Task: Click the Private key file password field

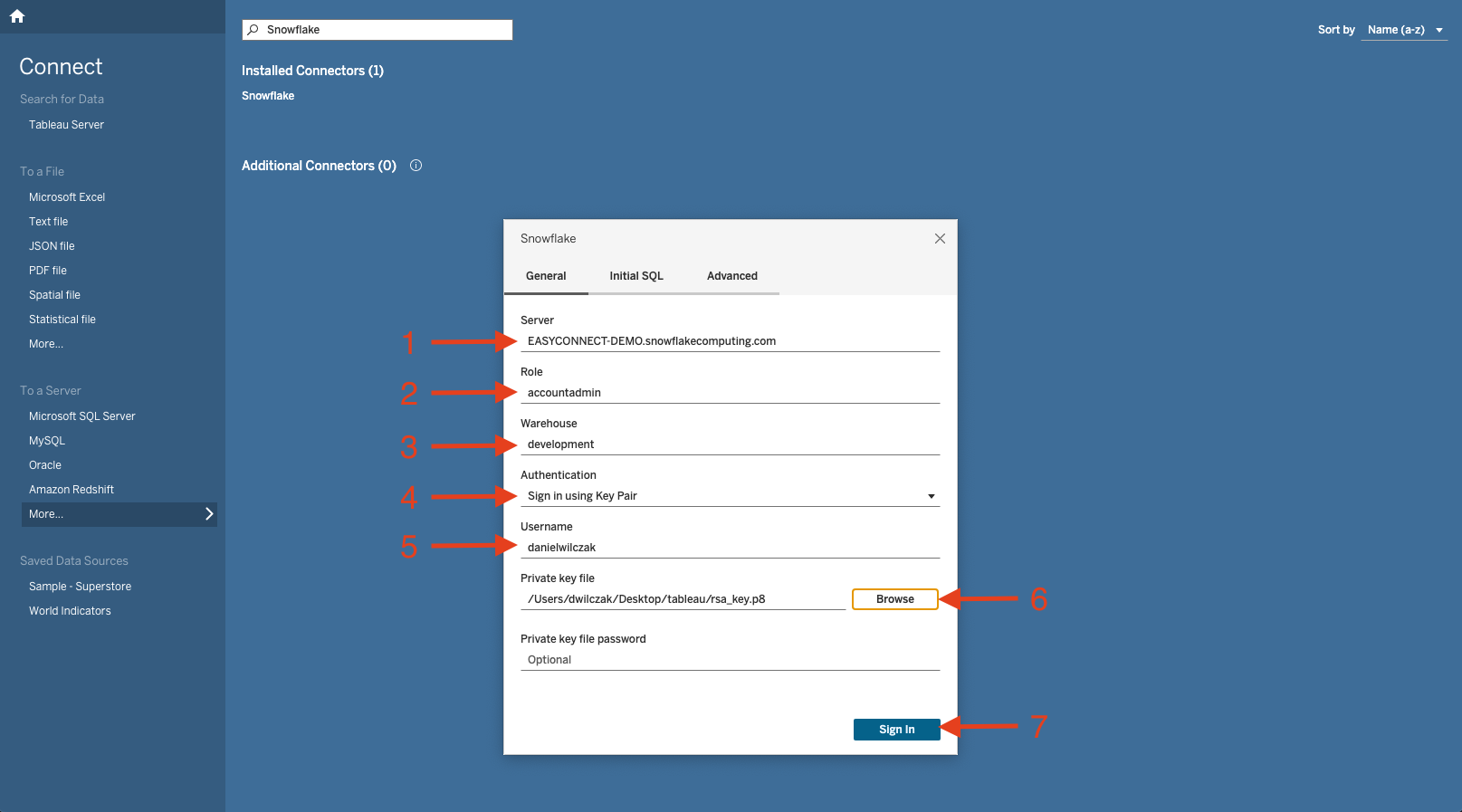Action: [x=731, y=660]
